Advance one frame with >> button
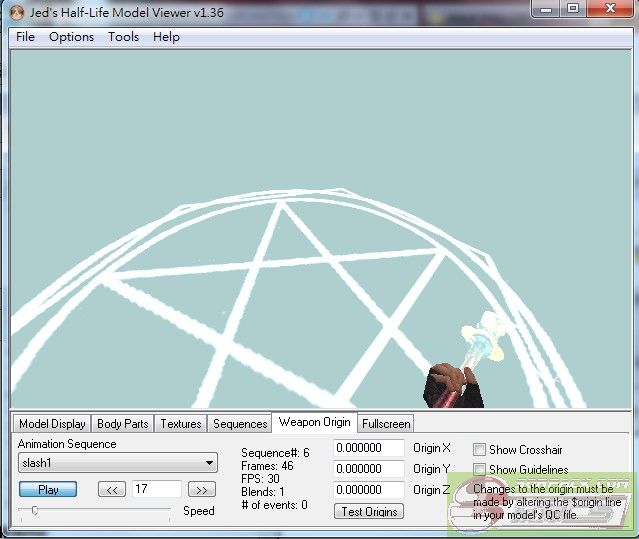This screenshot has width=639, height=539. pos(201,489)
